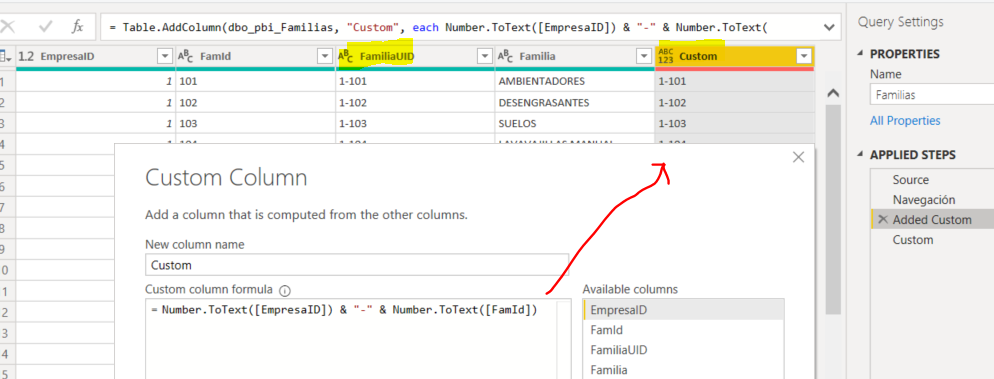Select EmpresaID in Available columns
Viewport: 994px width, 379px height.
(x=683, y=310)
